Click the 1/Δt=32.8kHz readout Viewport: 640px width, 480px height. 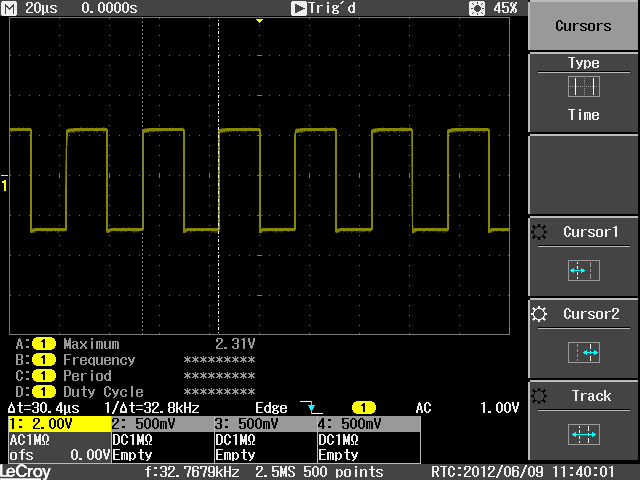(x=152, y=408)
